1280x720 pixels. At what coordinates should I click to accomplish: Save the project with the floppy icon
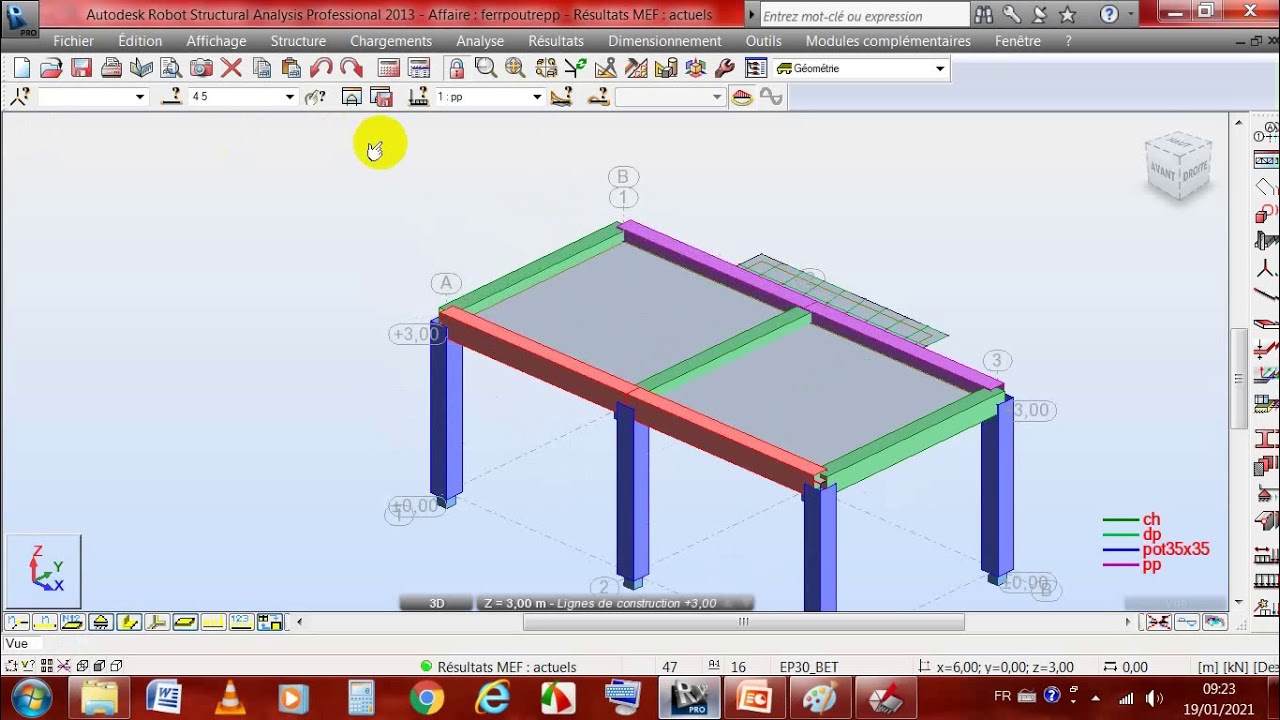(x=81, y=68)
